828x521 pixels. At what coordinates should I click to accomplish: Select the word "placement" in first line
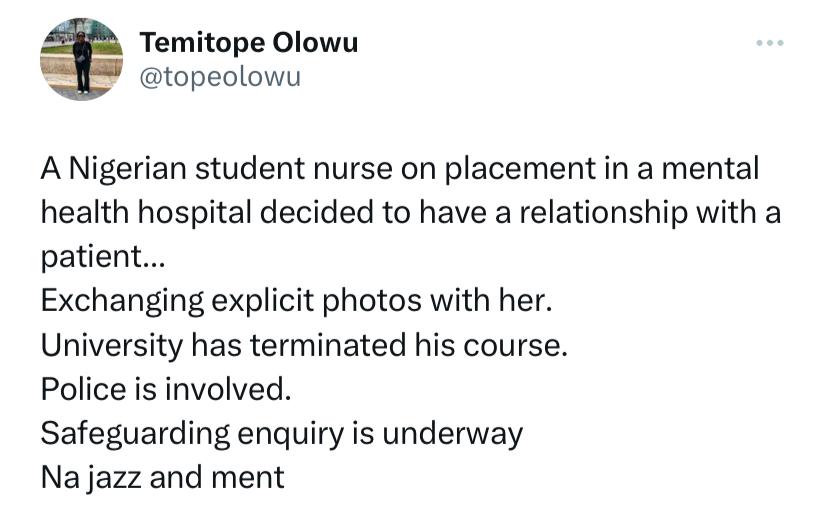(x=520, y=170)
